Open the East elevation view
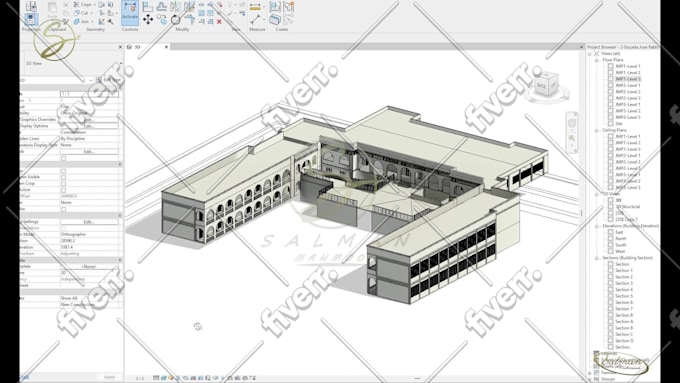This screenshot has width=680, height=383. (x=619, y=232)
